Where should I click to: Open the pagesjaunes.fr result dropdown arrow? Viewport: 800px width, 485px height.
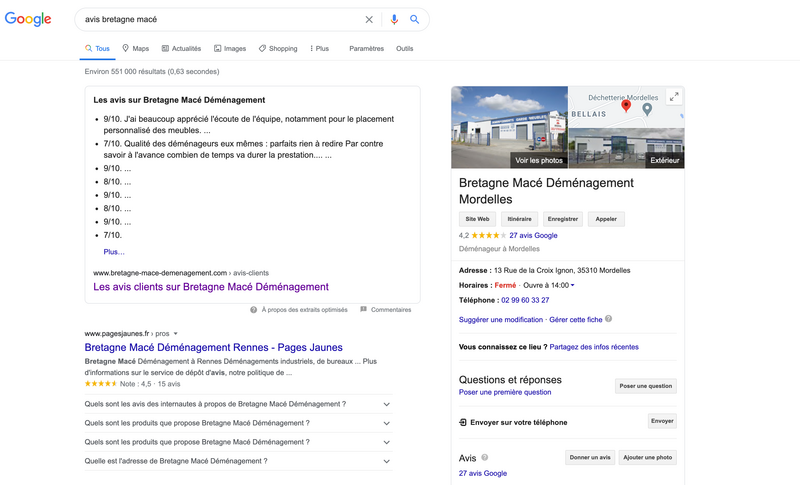[x=176, y=334]
